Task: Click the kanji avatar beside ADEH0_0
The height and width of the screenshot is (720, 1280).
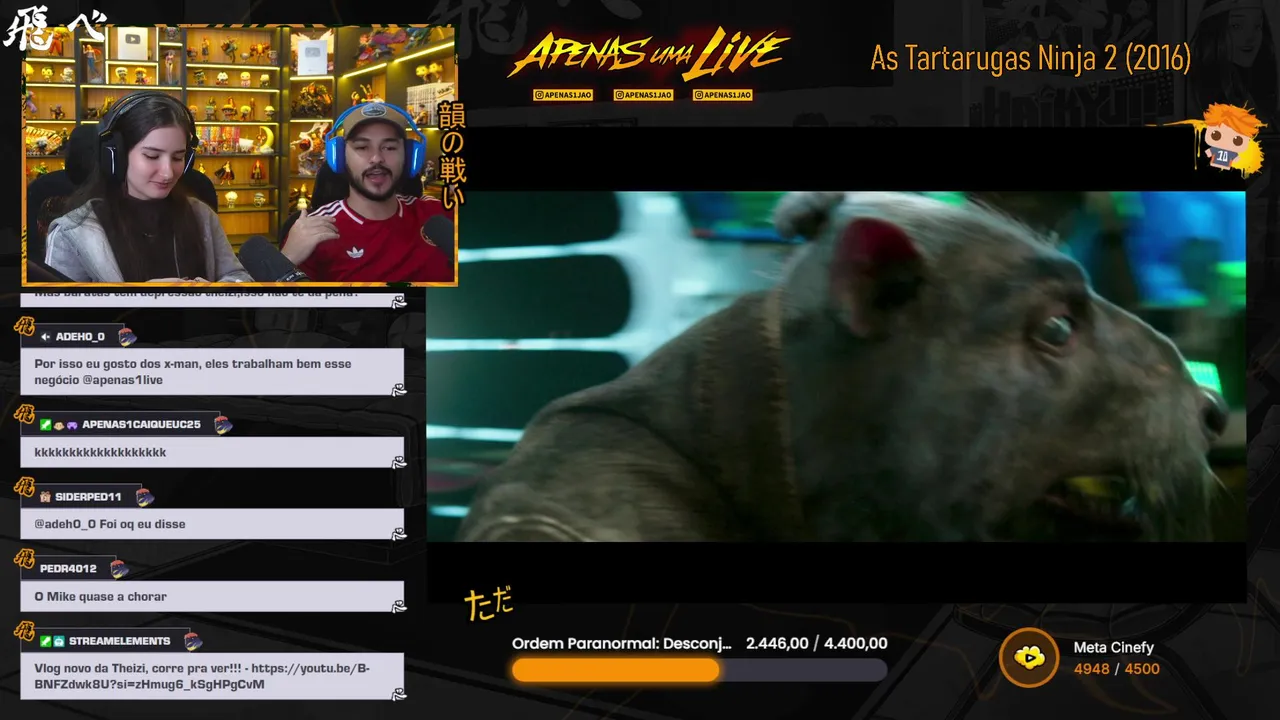Action: point(25,327)
